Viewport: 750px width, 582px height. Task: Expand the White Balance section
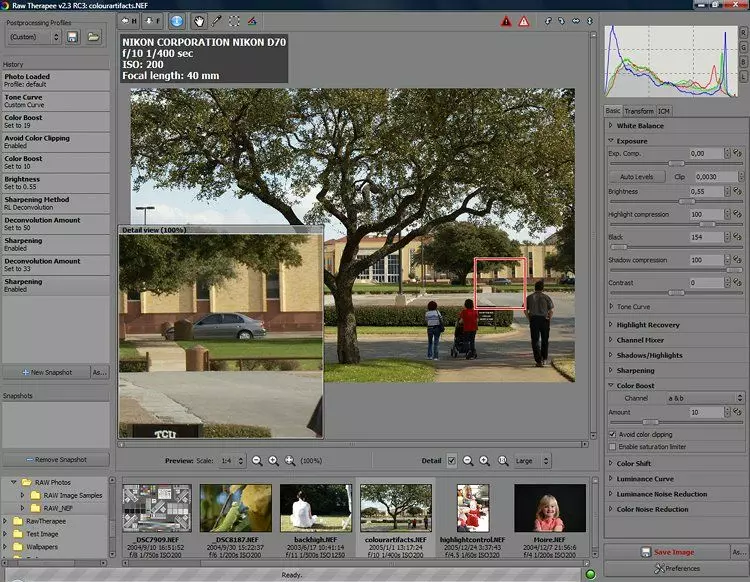640,126
